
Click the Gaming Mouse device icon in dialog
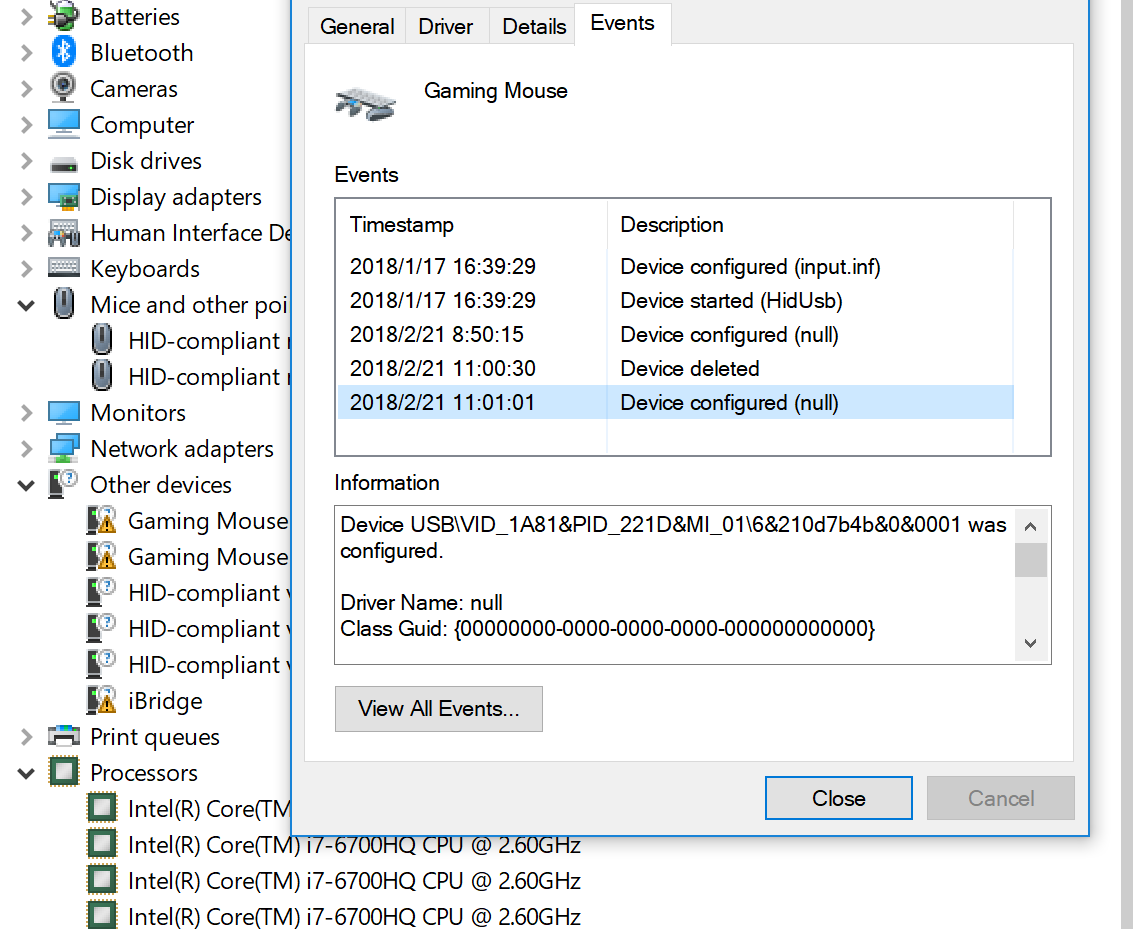click(x=366, y=104)
